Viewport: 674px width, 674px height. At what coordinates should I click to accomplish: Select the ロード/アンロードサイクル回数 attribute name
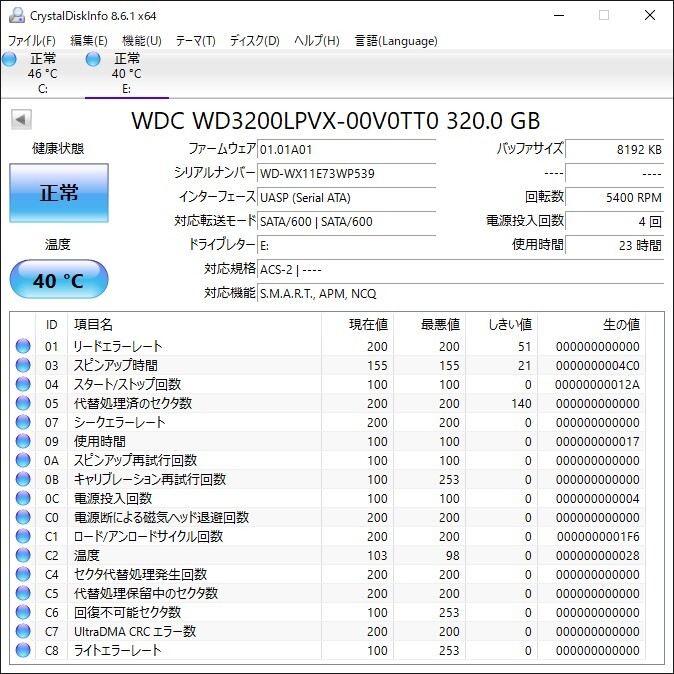(x=148, y=536)
